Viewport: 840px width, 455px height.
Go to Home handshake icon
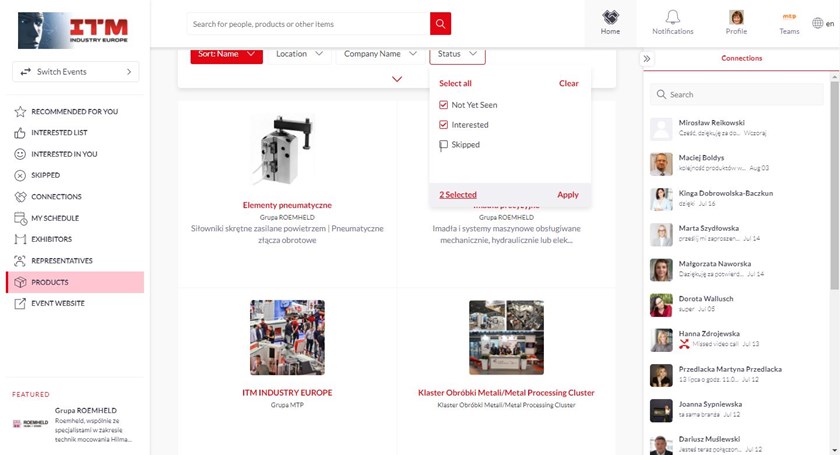610,18
